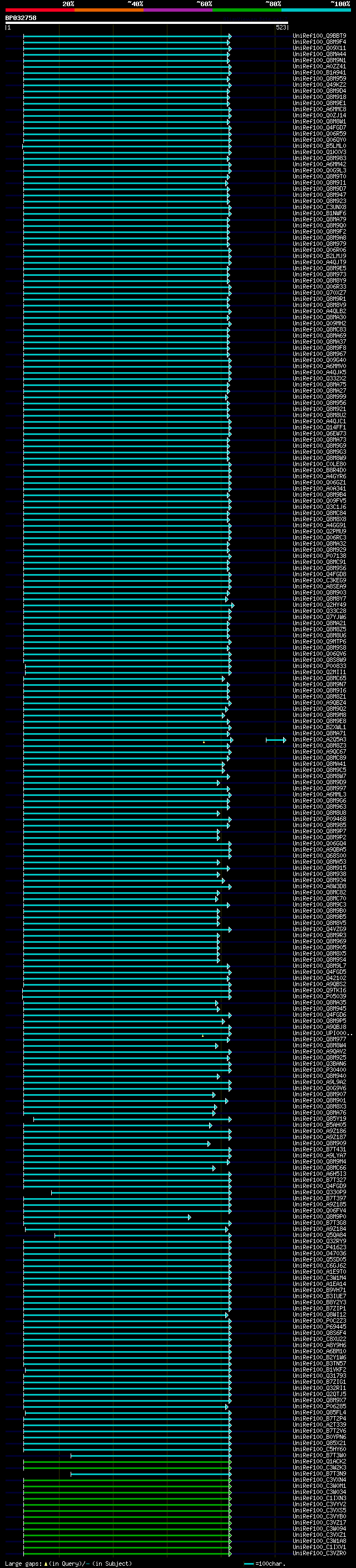
Task: Select hit label UniRef100_Q1KXV3
Action: point(319,152)
